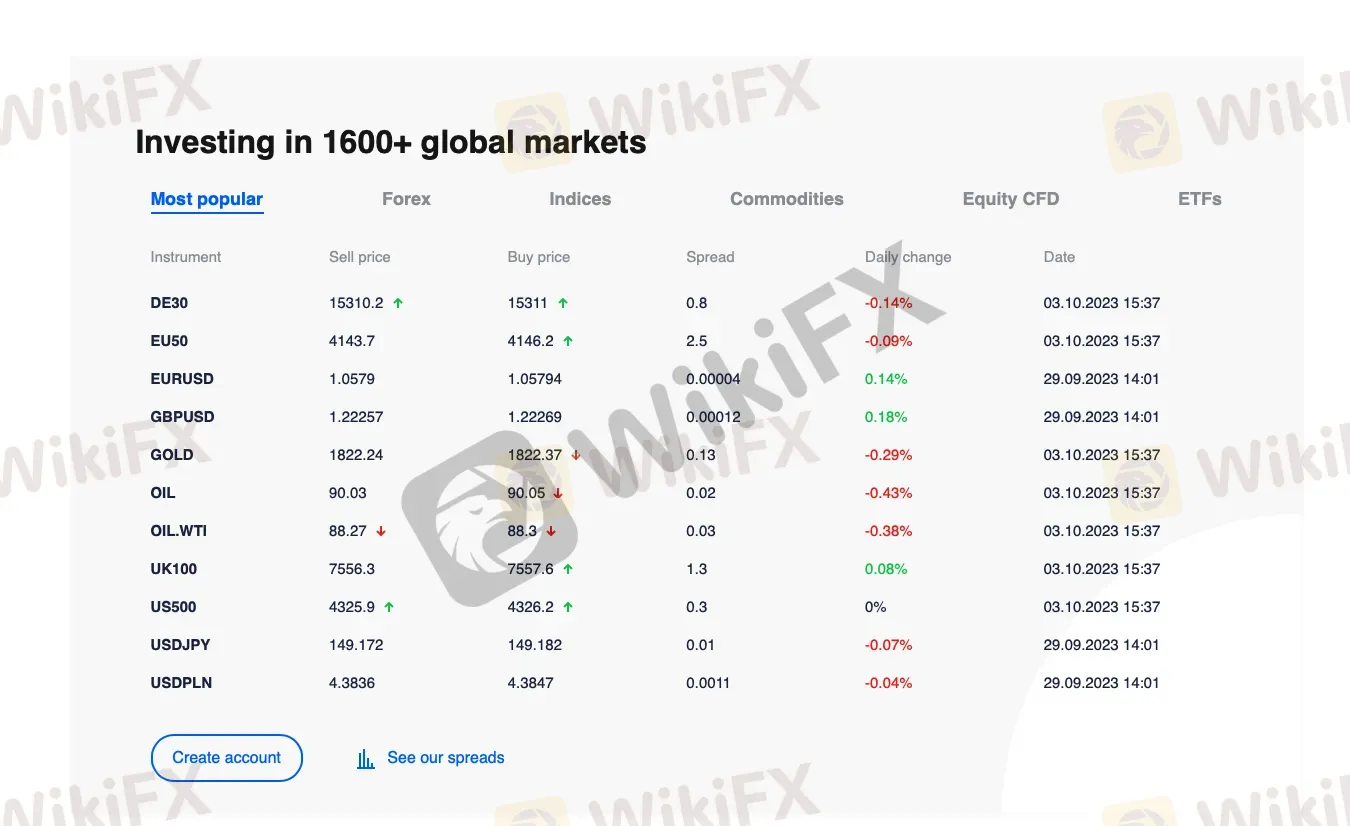Click red down arrow next to OIL buy price
The height and width of the screenshot is (826, 1350).
[x=558, y=493]
